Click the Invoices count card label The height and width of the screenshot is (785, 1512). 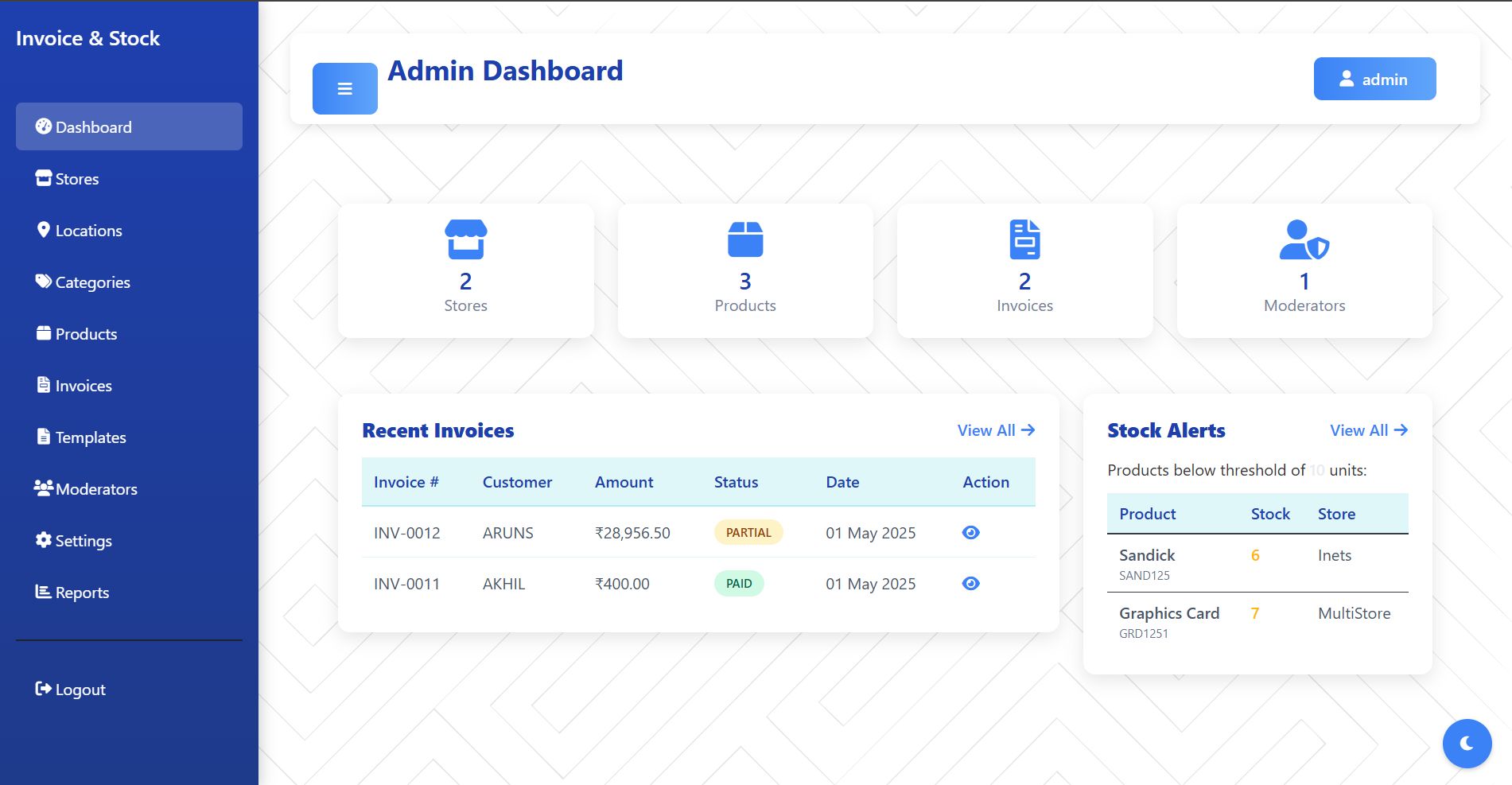[1024, 305]
